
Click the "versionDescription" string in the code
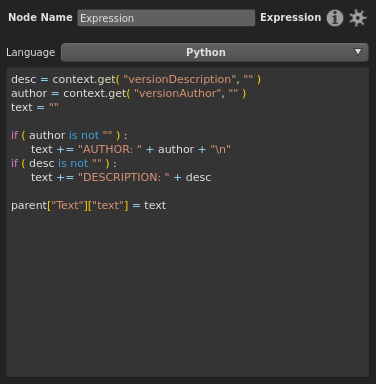pyautogui.click(x=180, y=79)
